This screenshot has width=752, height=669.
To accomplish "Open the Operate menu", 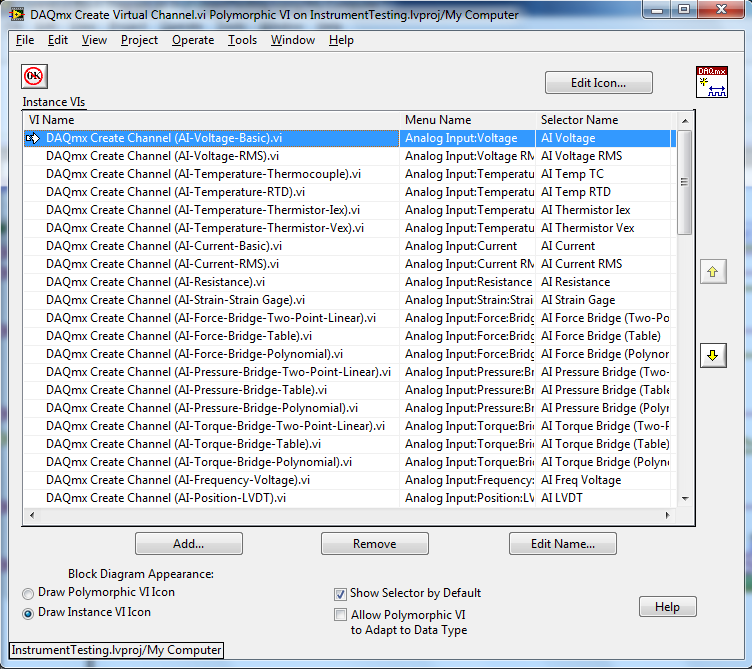I will [193, 40].
